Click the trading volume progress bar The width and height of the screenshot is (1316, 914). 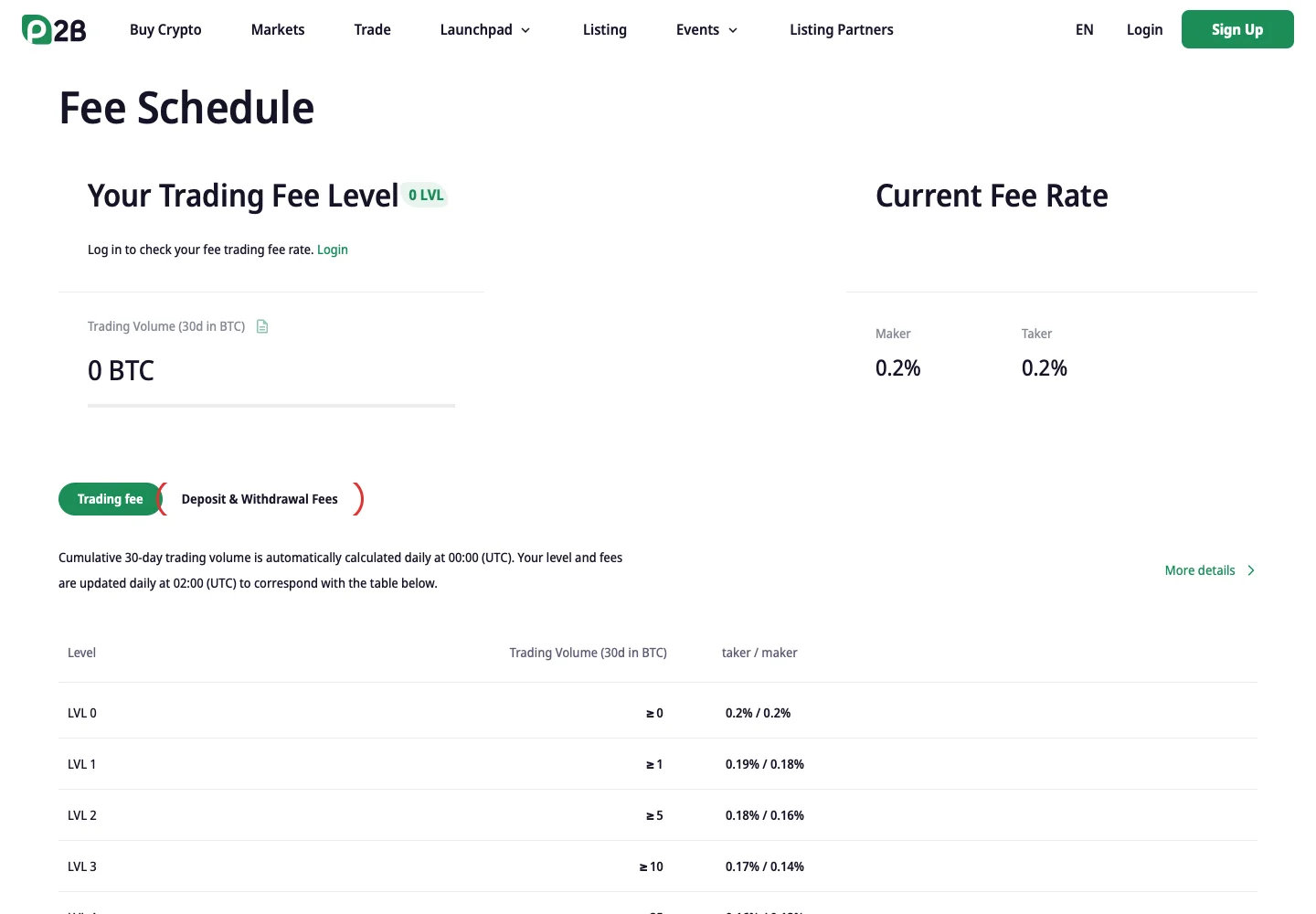[271, 406]
